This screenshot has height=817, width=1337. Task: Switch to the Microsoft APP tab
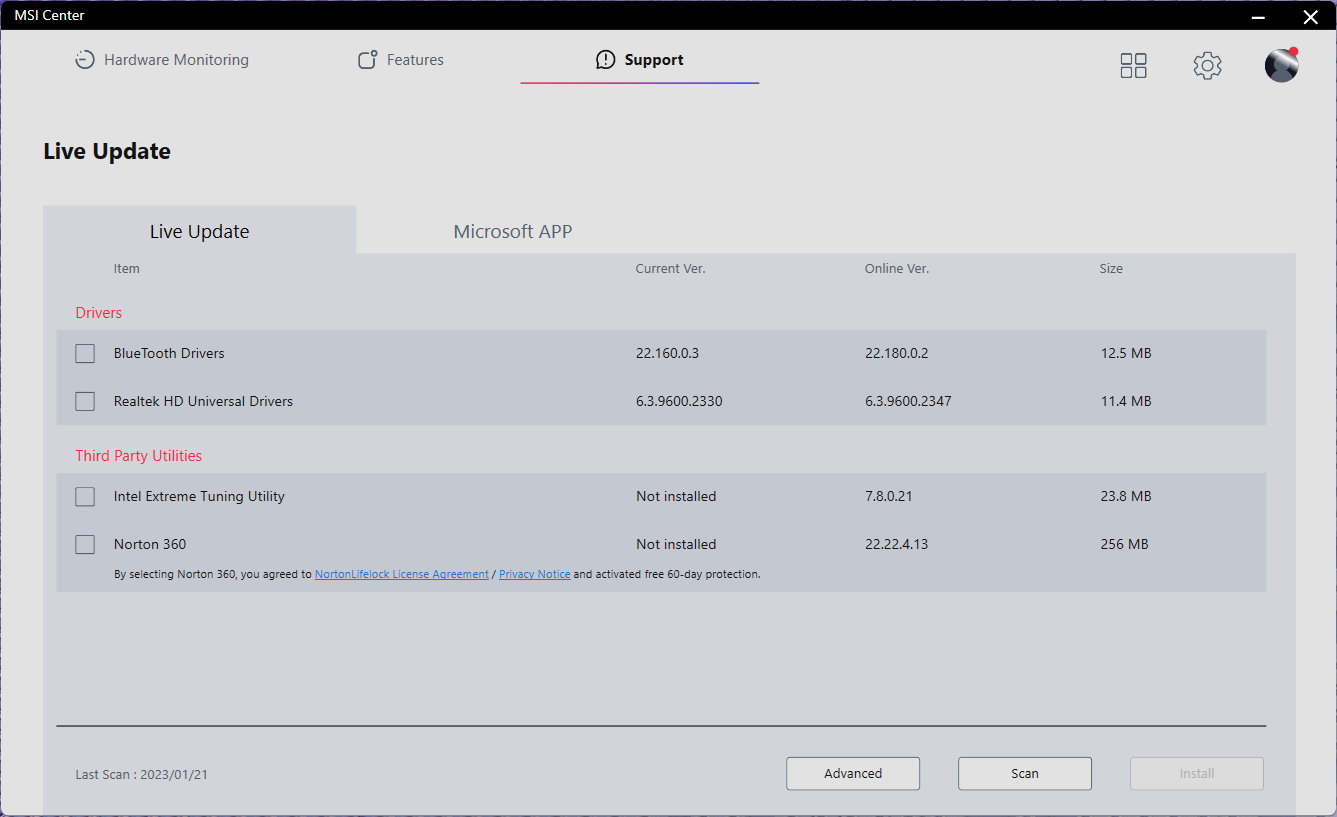coord(513,231)
